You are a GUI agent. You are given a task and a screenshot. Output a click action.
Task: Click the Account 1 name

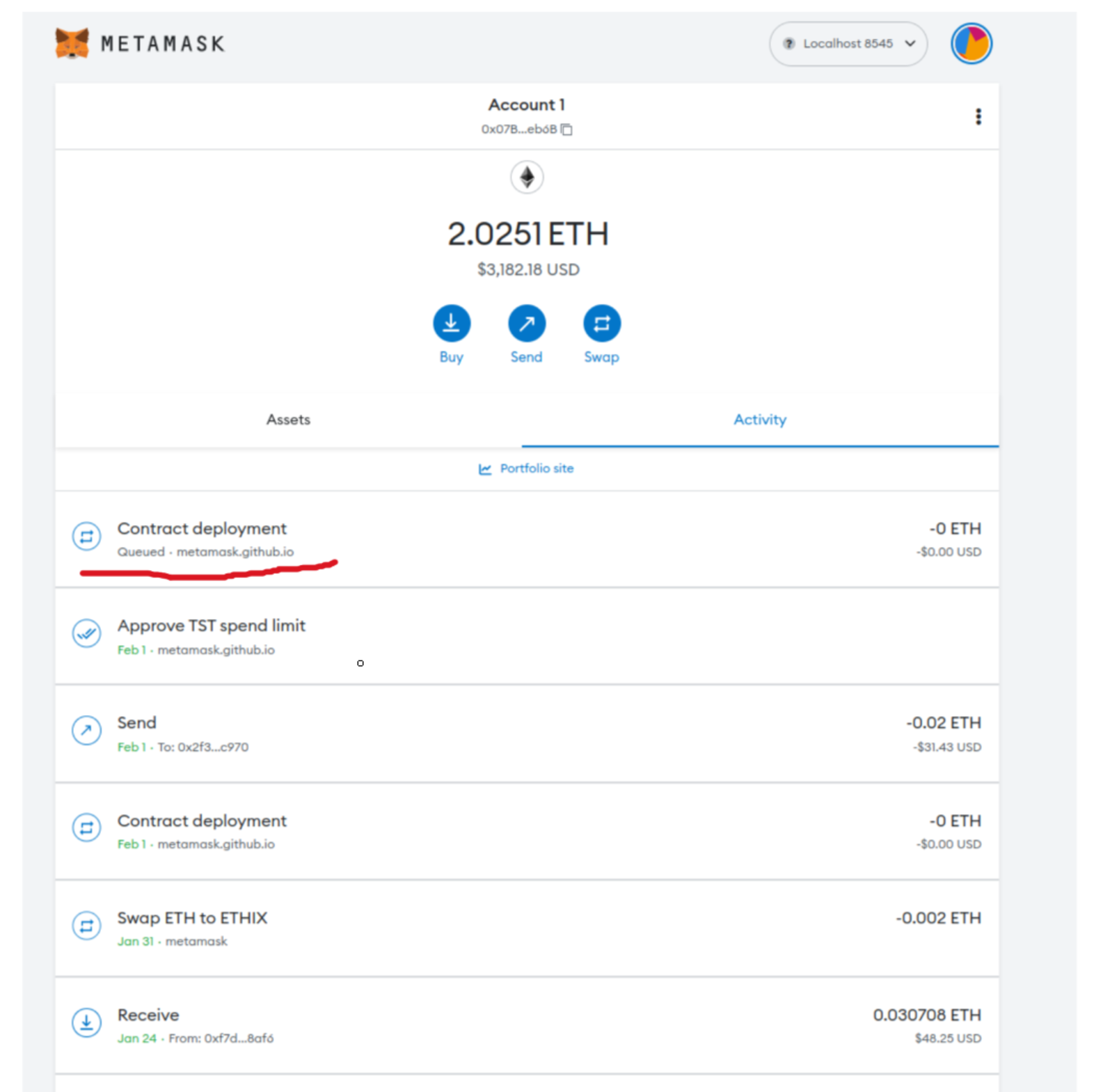tap(527, 105)
